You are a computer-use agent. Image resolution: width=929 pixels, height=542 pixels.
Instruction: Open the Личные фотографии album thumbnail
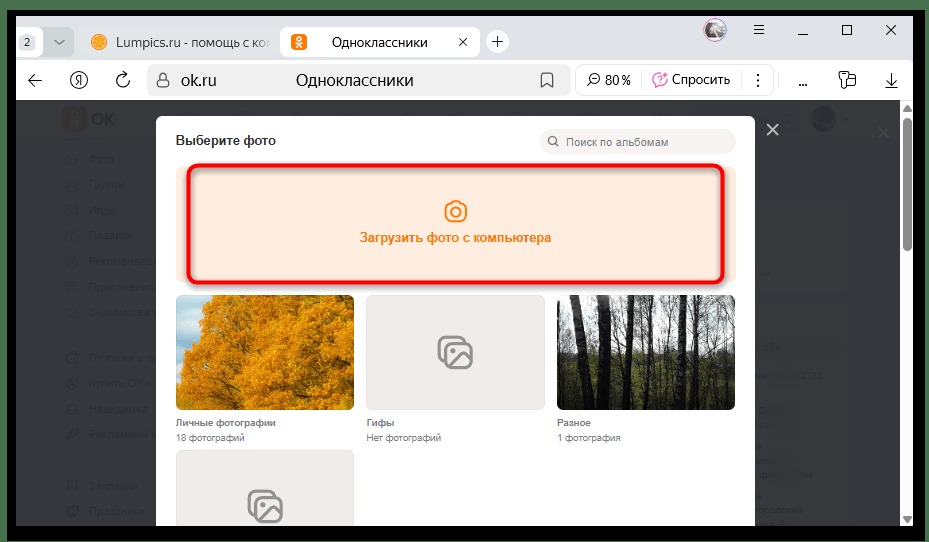(265, 352)
